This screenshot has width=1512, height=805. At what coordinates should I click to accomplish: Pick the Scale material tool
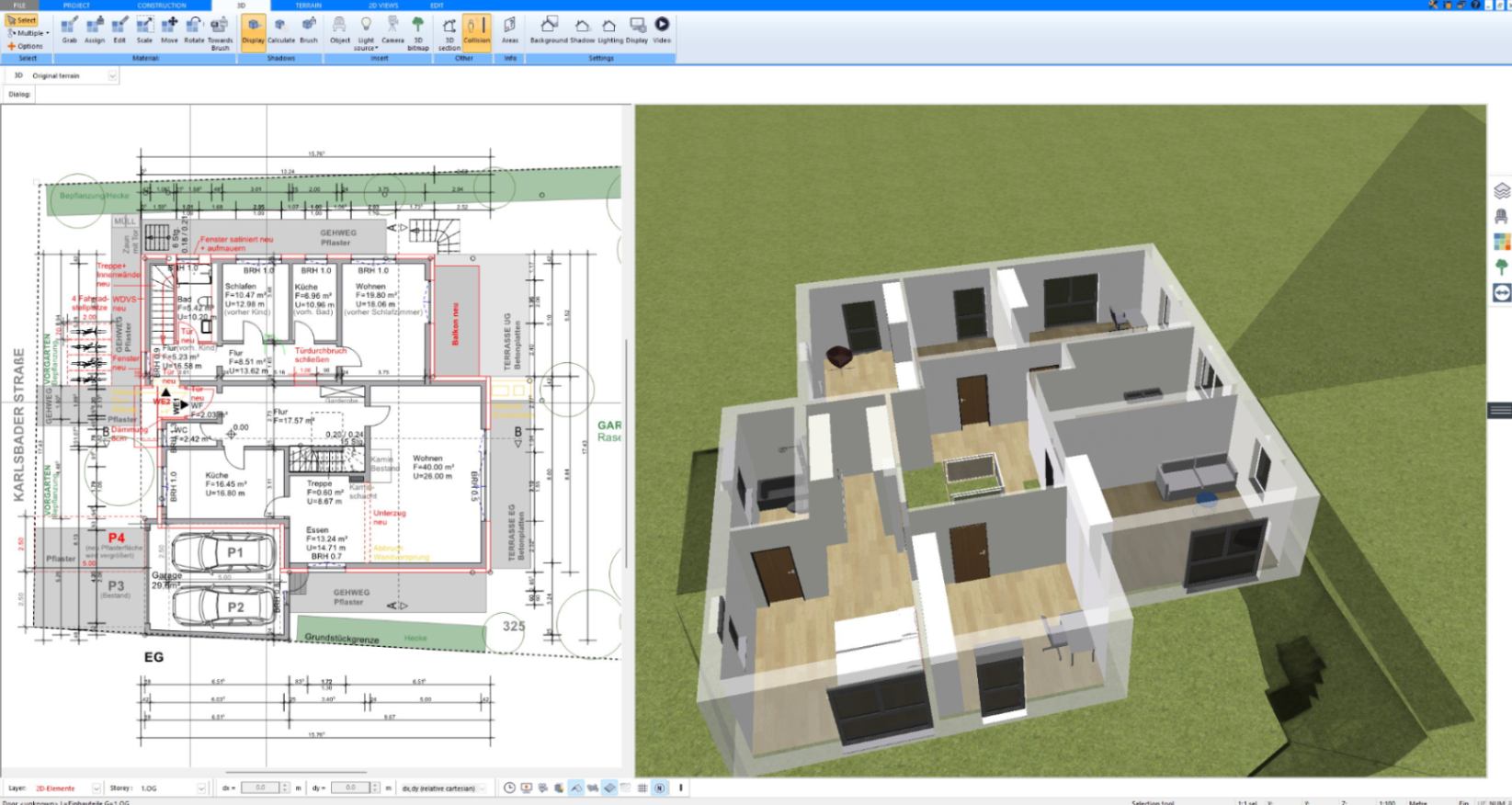144,29
